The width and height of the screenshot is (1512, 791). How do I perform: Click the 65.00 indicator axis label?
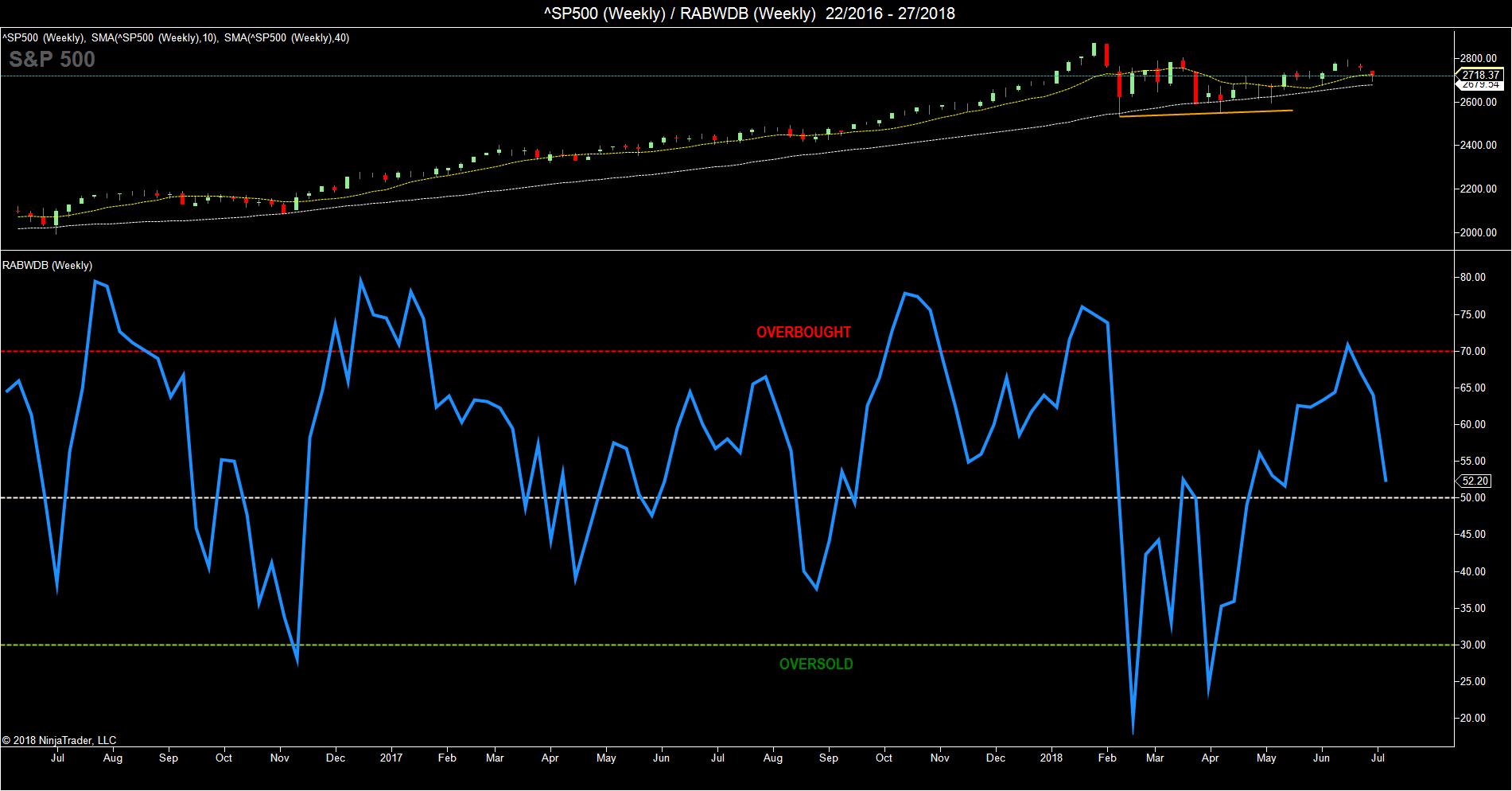coord(1474,388)
